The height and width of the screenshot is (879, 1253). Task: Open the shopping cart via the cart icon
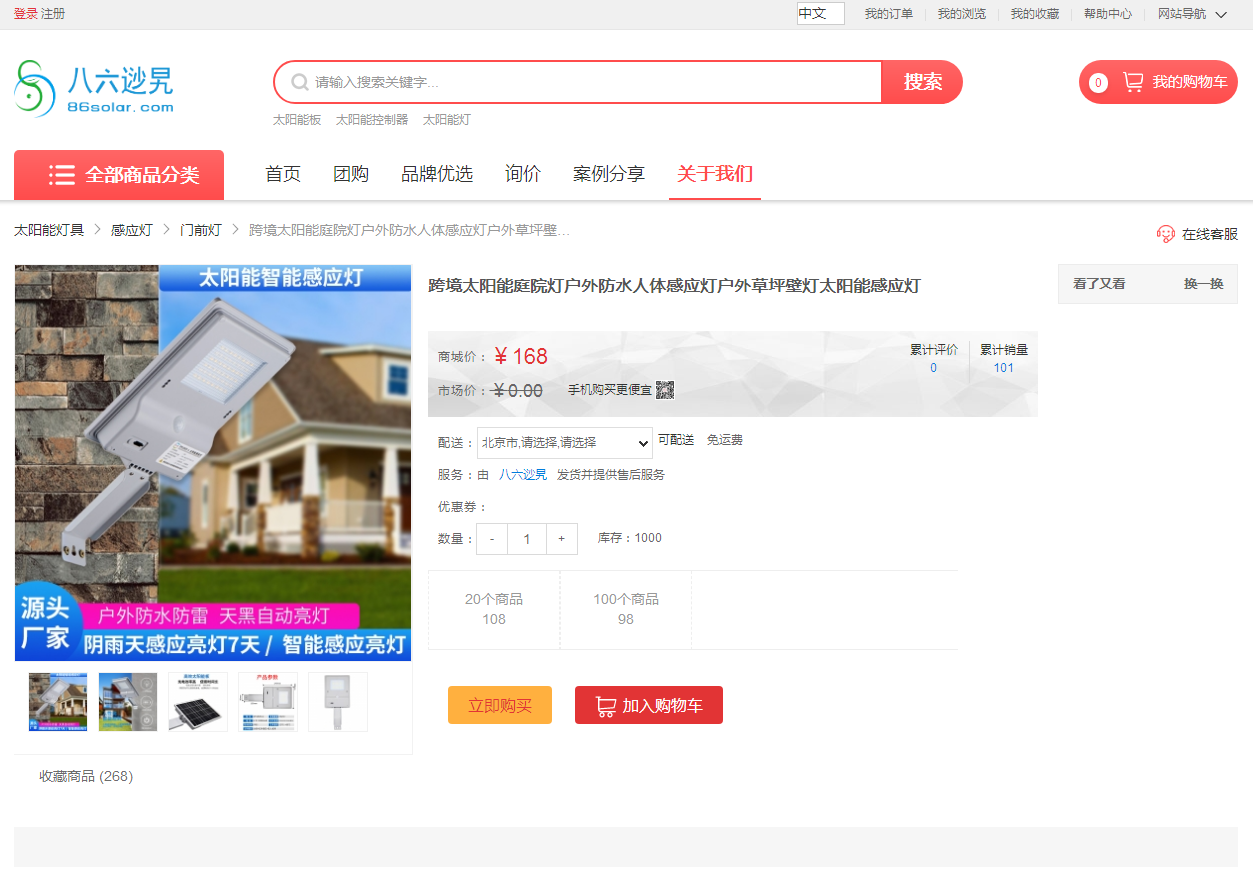(1133, 82)
